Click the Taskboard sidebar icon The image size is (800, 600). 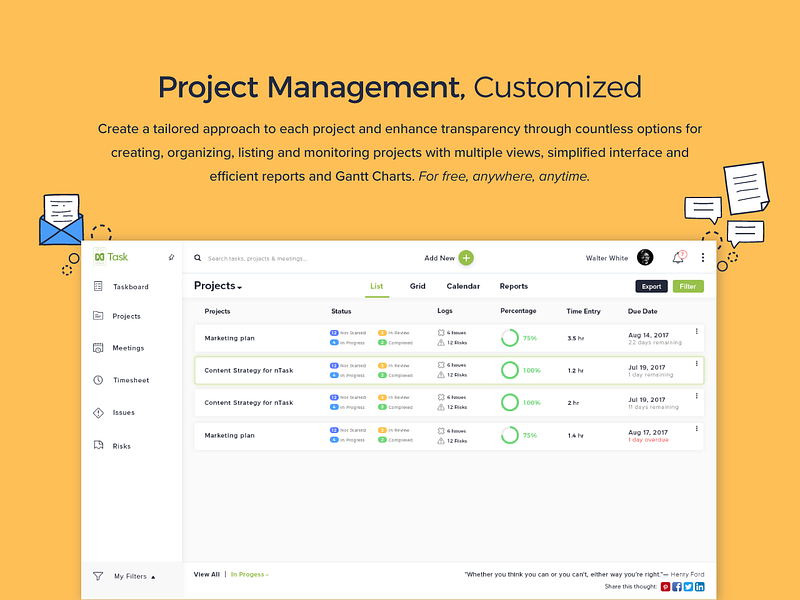coord(98,286)
